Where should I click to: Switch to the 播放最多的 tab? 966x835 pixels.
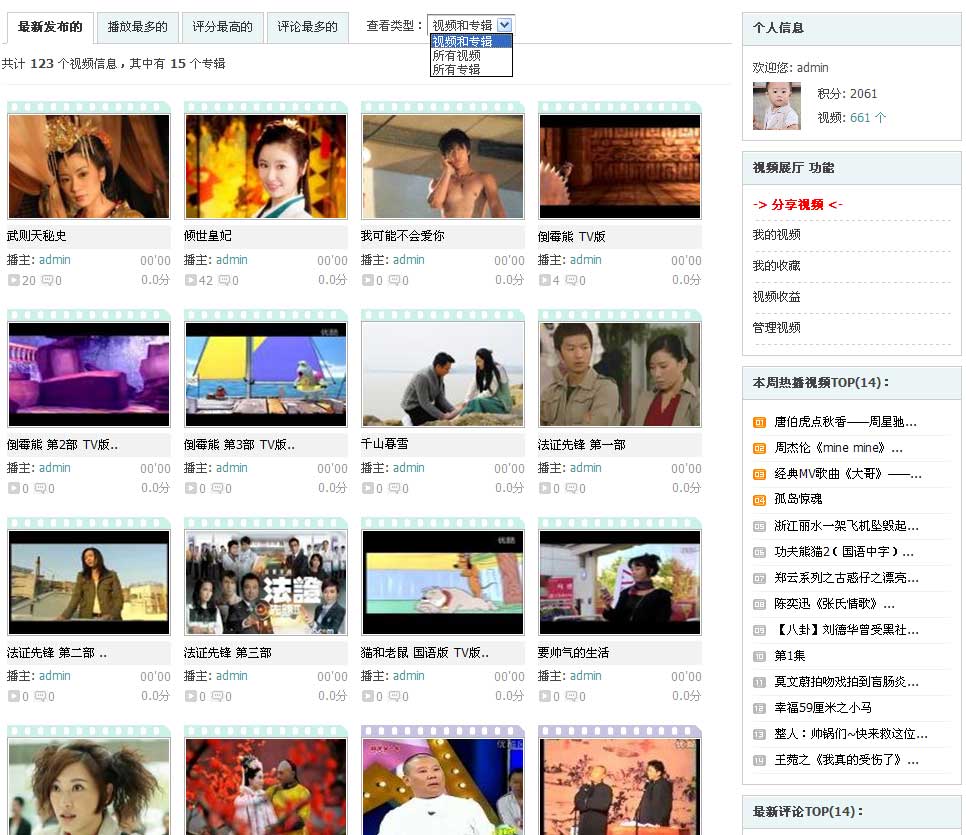point(137,27)
